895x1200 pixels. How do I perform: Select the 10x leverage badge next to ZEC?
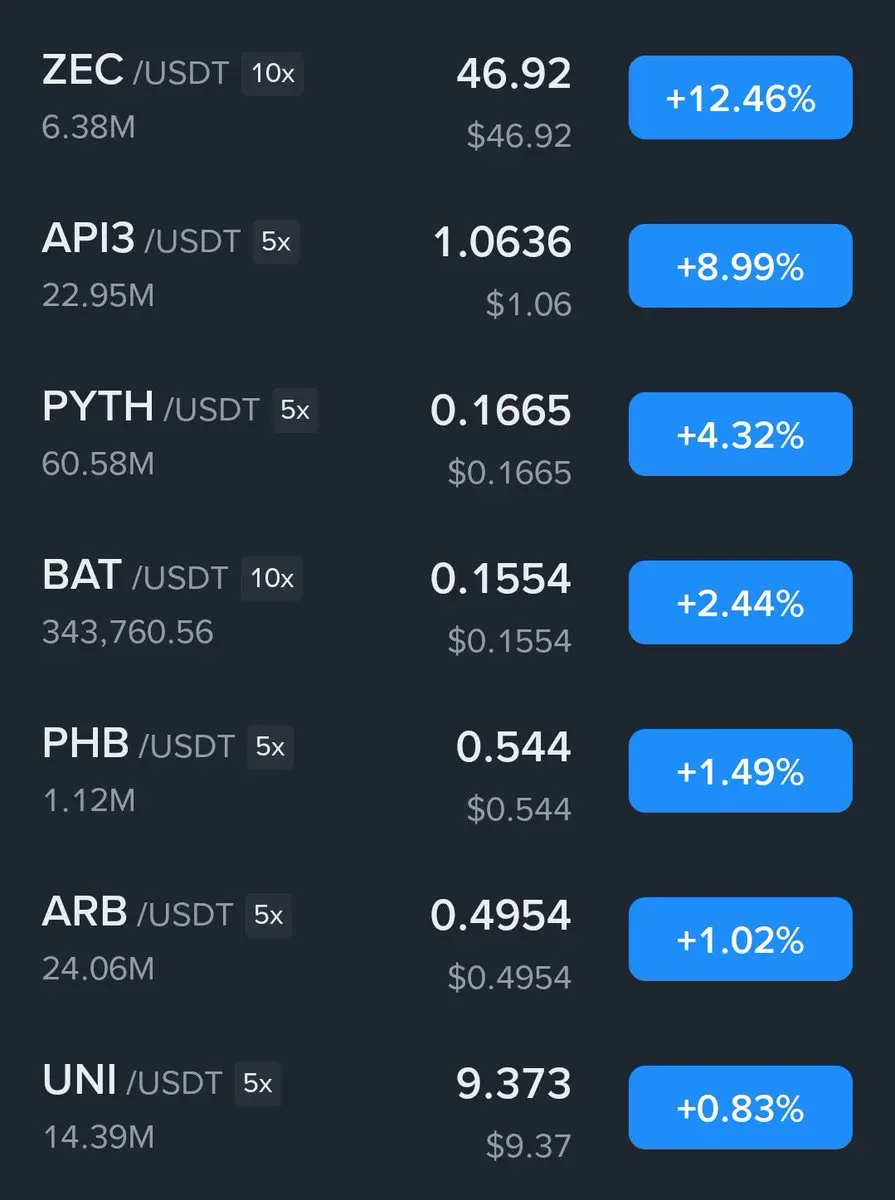click(x=272, y=74)
